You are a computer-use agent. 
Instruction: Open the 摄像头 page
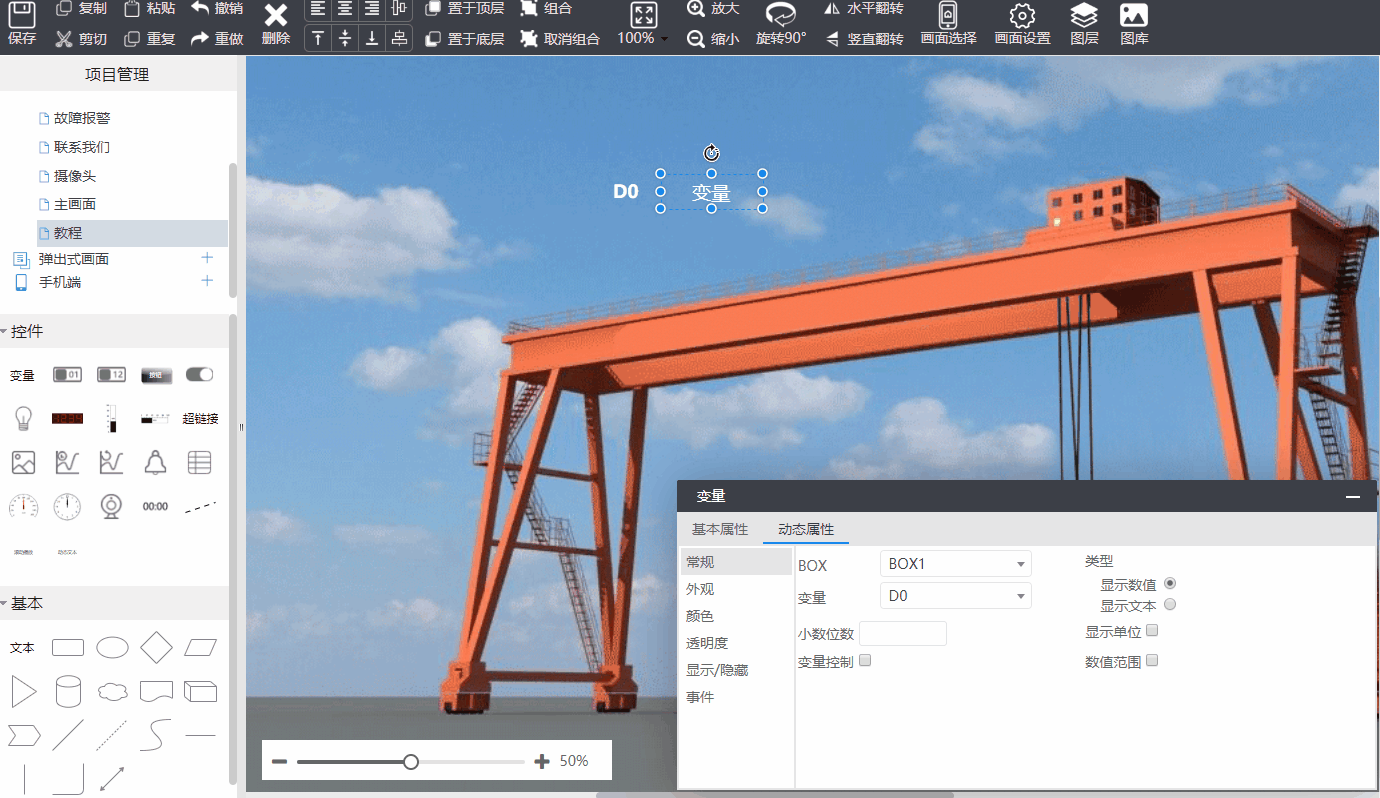point(75,176)
